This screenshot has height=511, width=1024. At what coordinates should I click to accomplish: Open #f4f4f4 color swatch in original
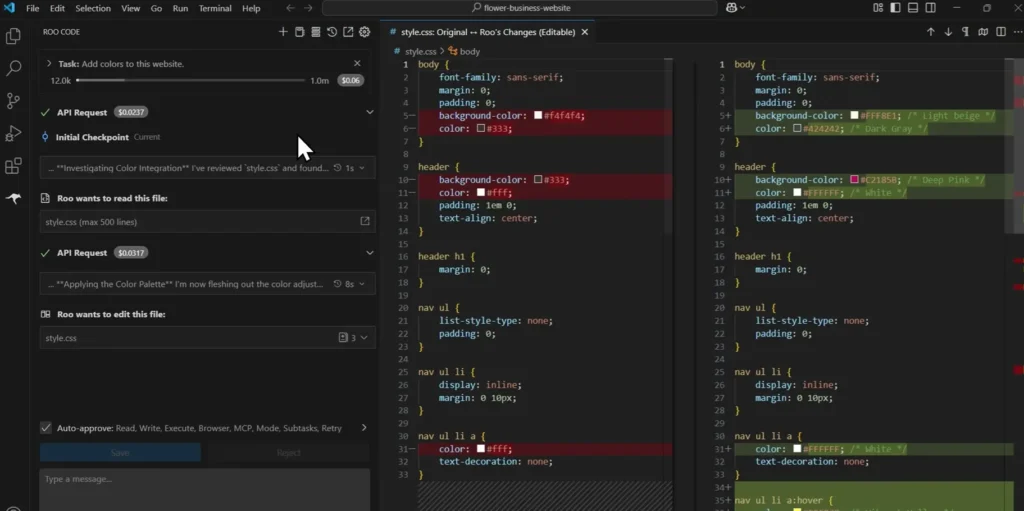click(538, 116)
